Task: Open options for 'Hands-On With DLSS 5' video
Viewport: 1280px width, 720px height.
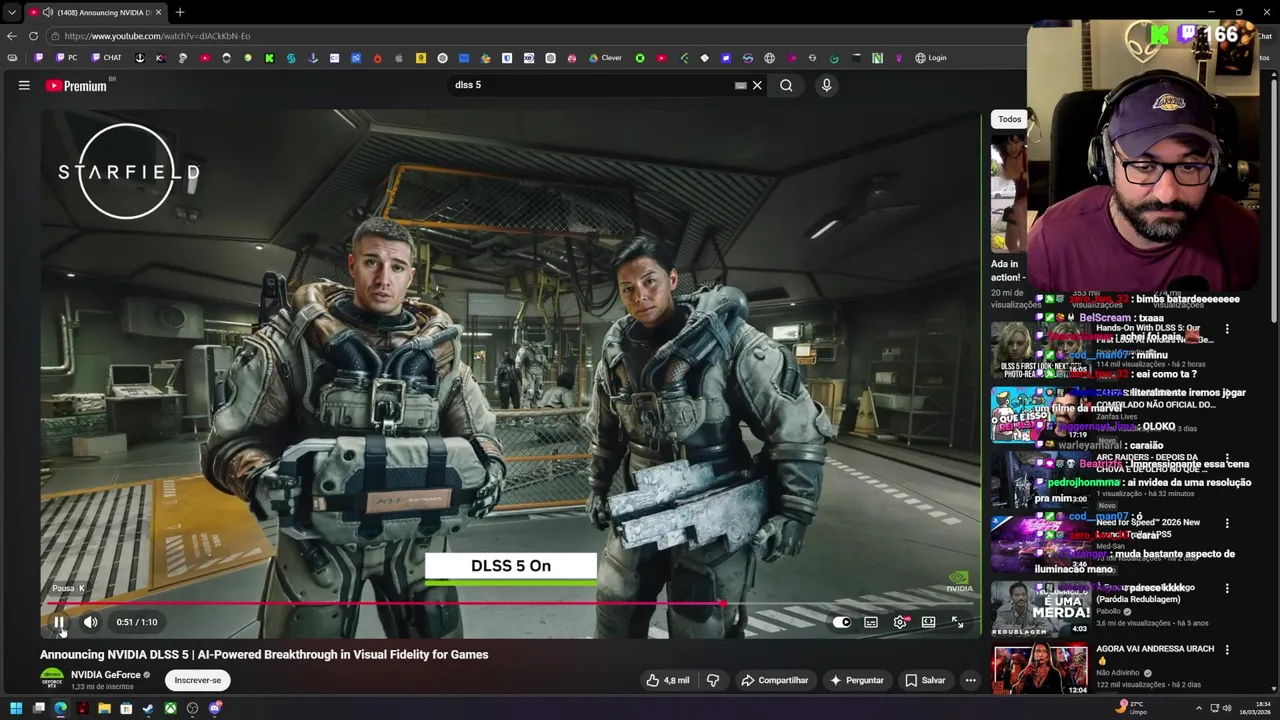Action: pyautogui.click(x=1227, y=329)
